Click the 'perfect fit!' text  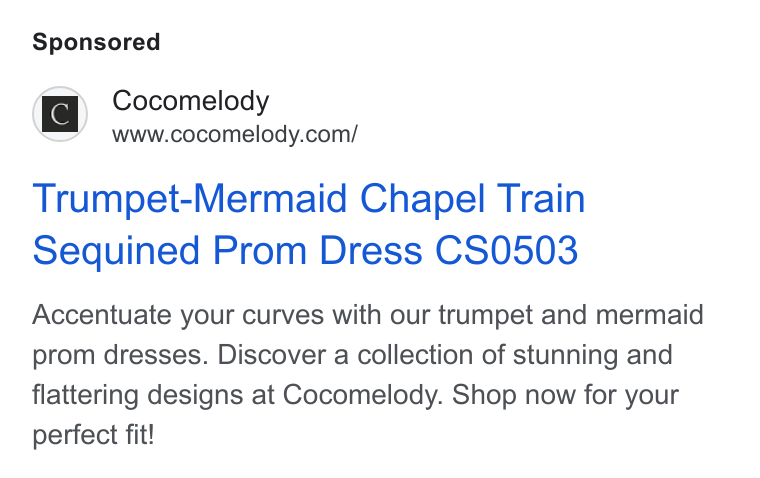(x=94, y=435)
